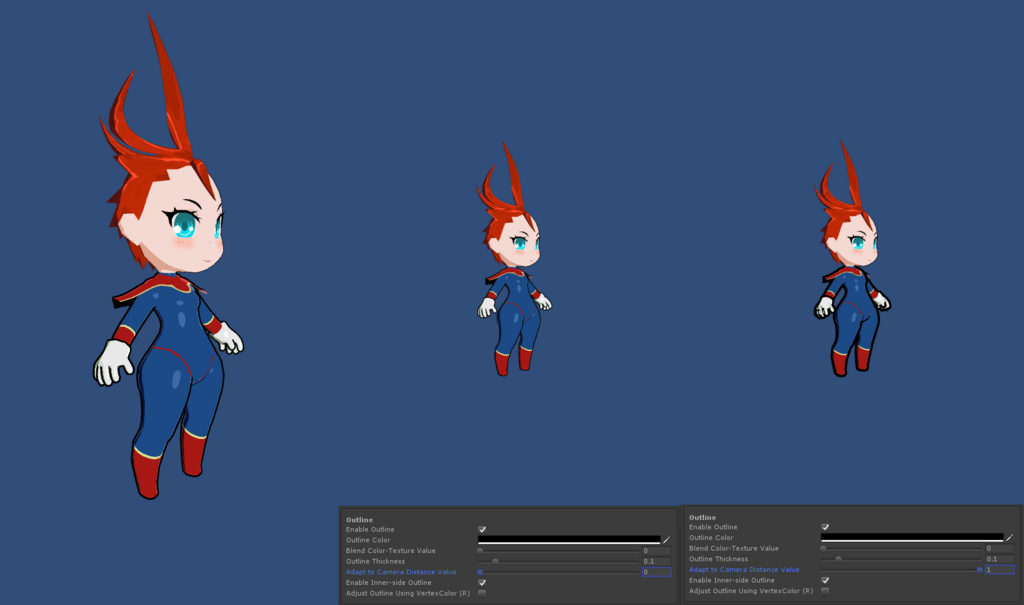Open Outline Color swatch in panel with Adapt 0

coord(569,540)
